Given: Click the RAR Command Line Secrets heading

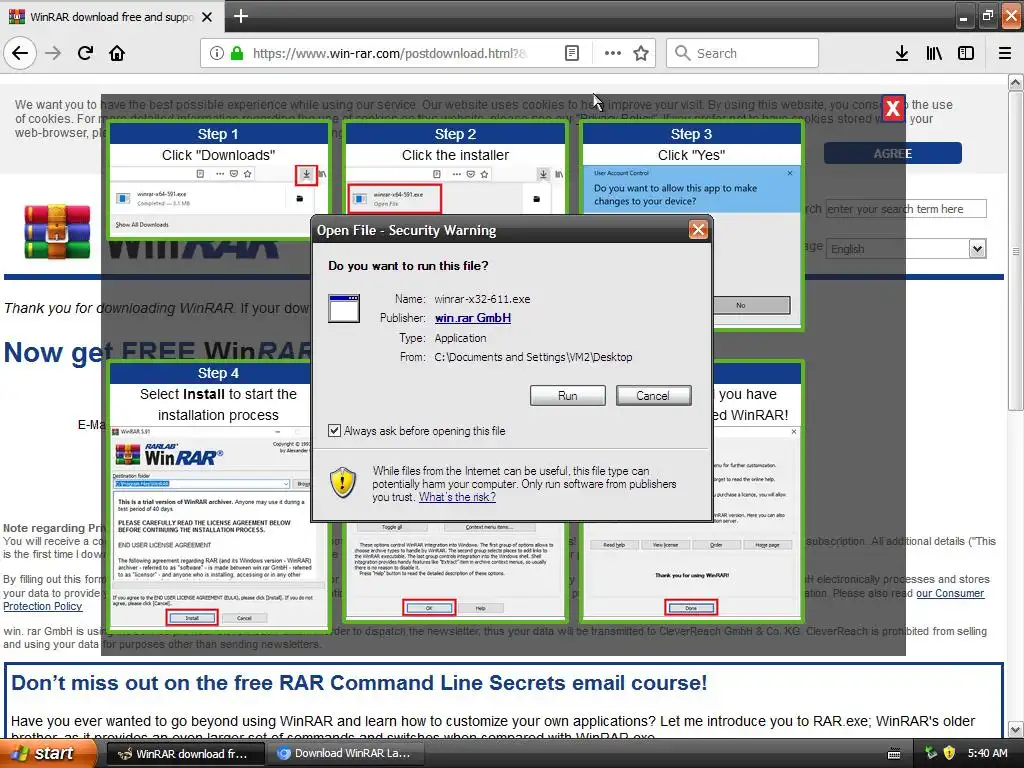Looking at the screenshot, I should point(359,682).
